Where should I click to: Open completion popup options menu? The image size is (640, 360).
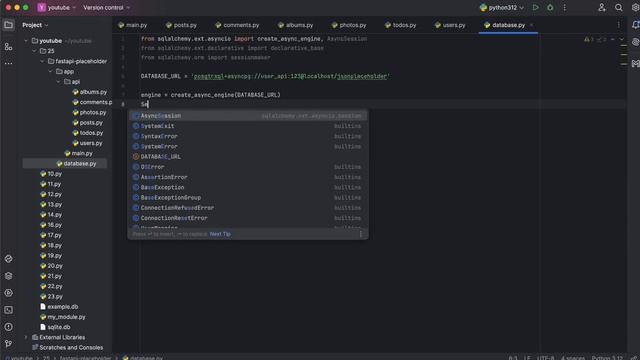(x=360, y=234)
